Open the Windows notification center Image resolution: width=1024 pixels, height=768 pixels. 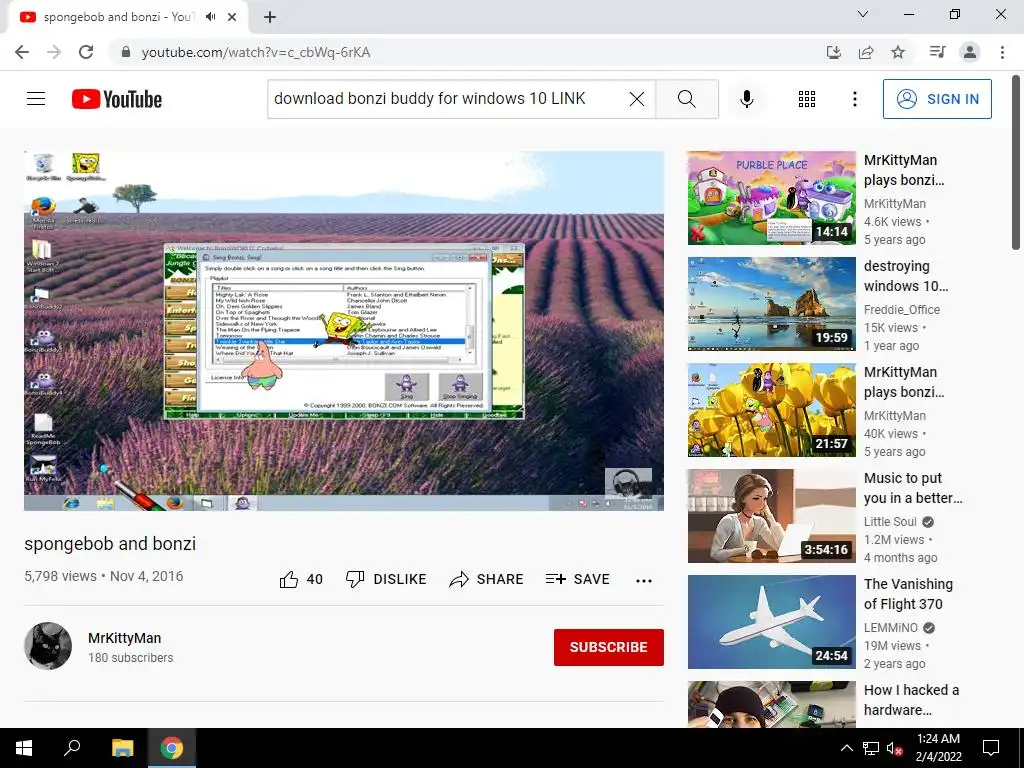pyautogui.click(x=991, y=748)
